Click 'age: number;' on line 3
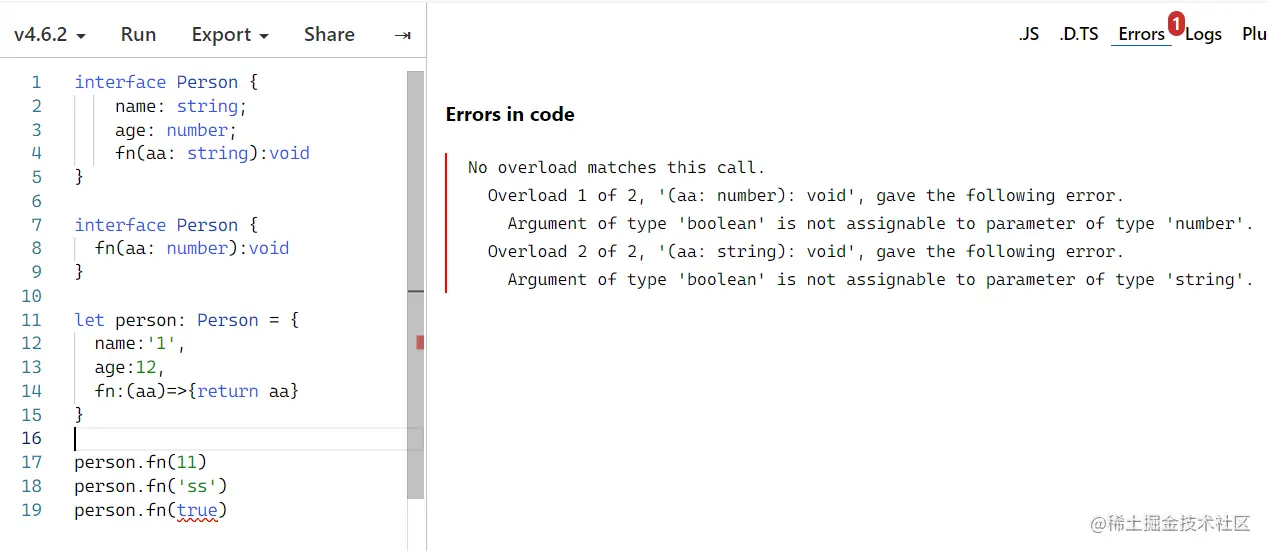This screenshot has height=551, width=1268. pos(175,130)
